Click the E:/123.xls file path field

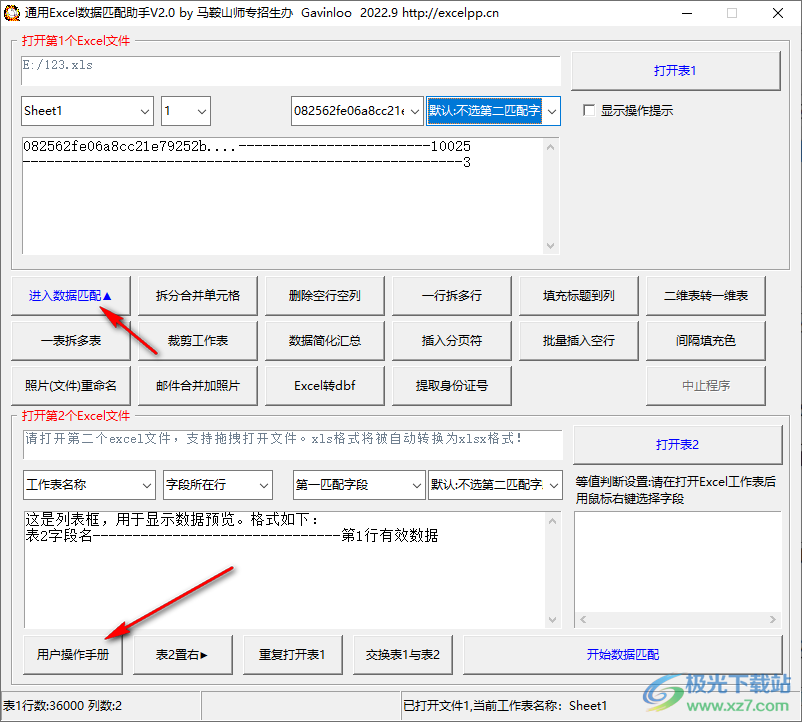click(291, 71)
